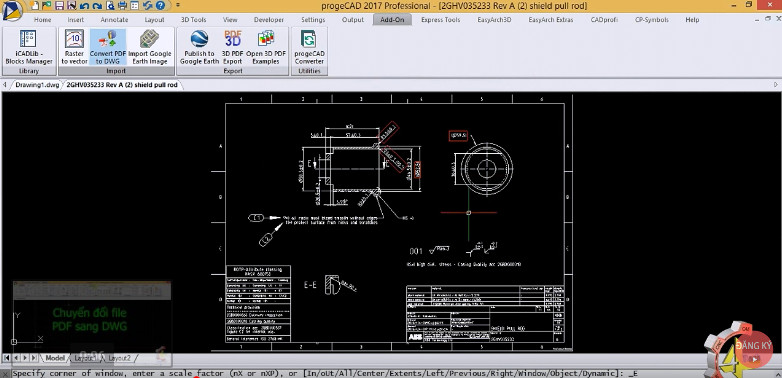This screenshot has height=378, width=782.
Task: Create a new drawing from quick access
Action: [34, 5]
